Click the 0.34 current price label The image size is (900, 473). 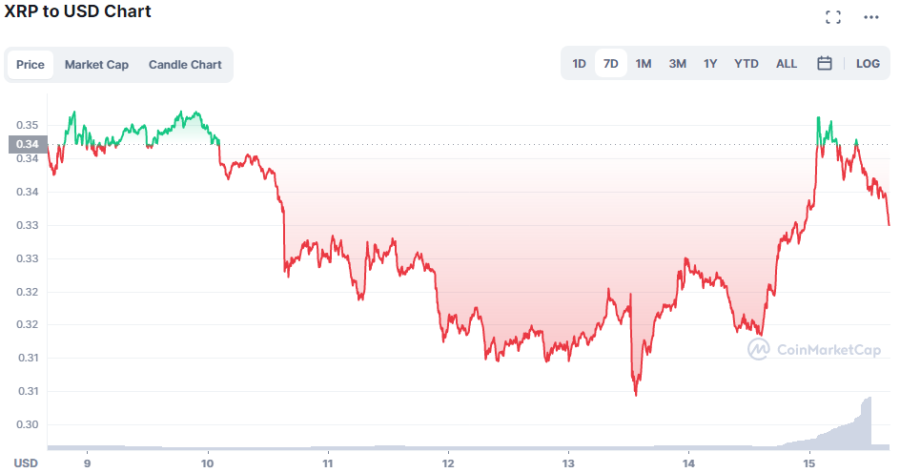pyautogui.click(x=27, y=144)
